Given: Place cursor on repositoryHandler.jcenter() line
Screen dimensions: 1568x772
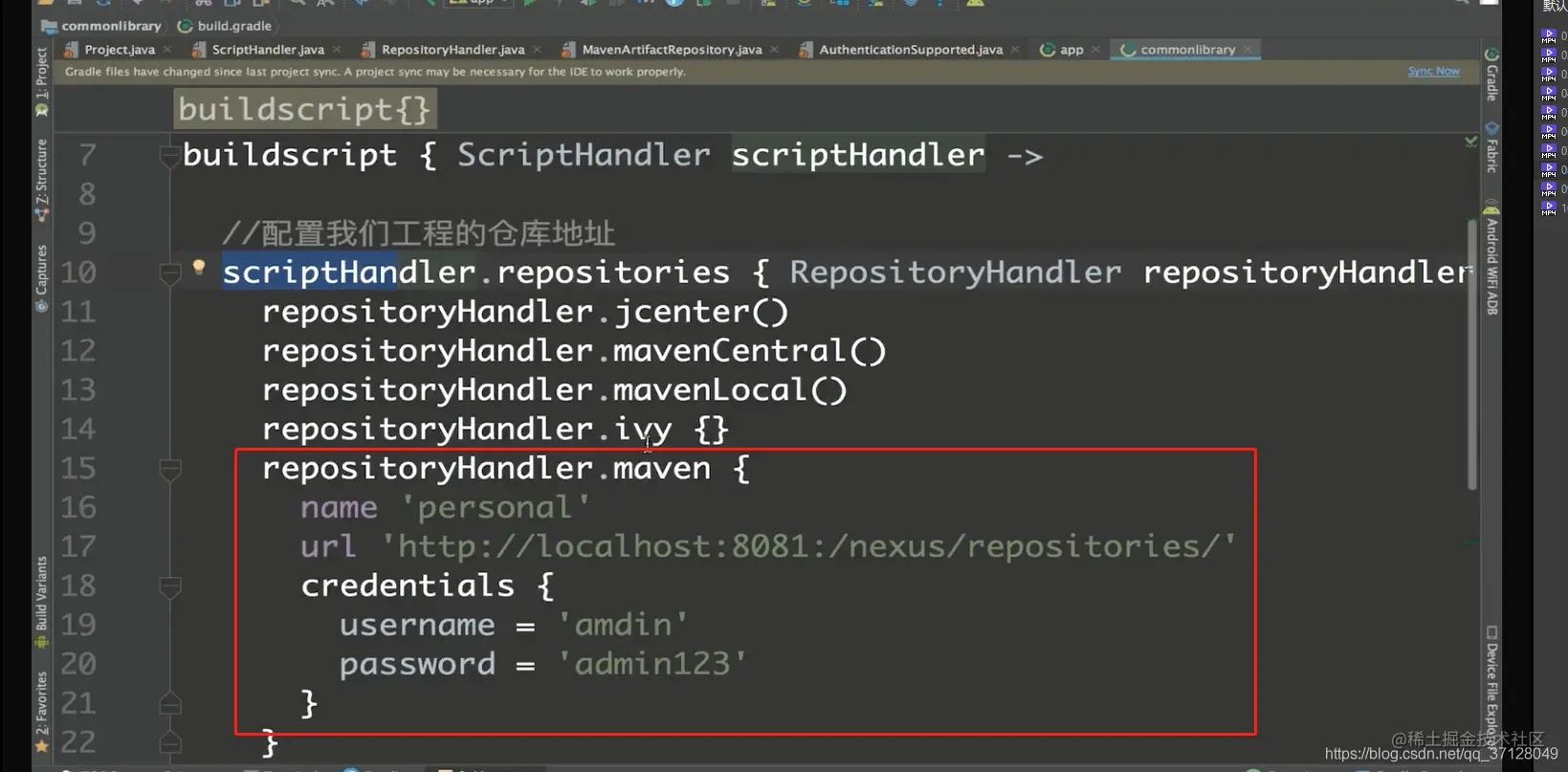Looking at the screenshot, I should [525, 312].
